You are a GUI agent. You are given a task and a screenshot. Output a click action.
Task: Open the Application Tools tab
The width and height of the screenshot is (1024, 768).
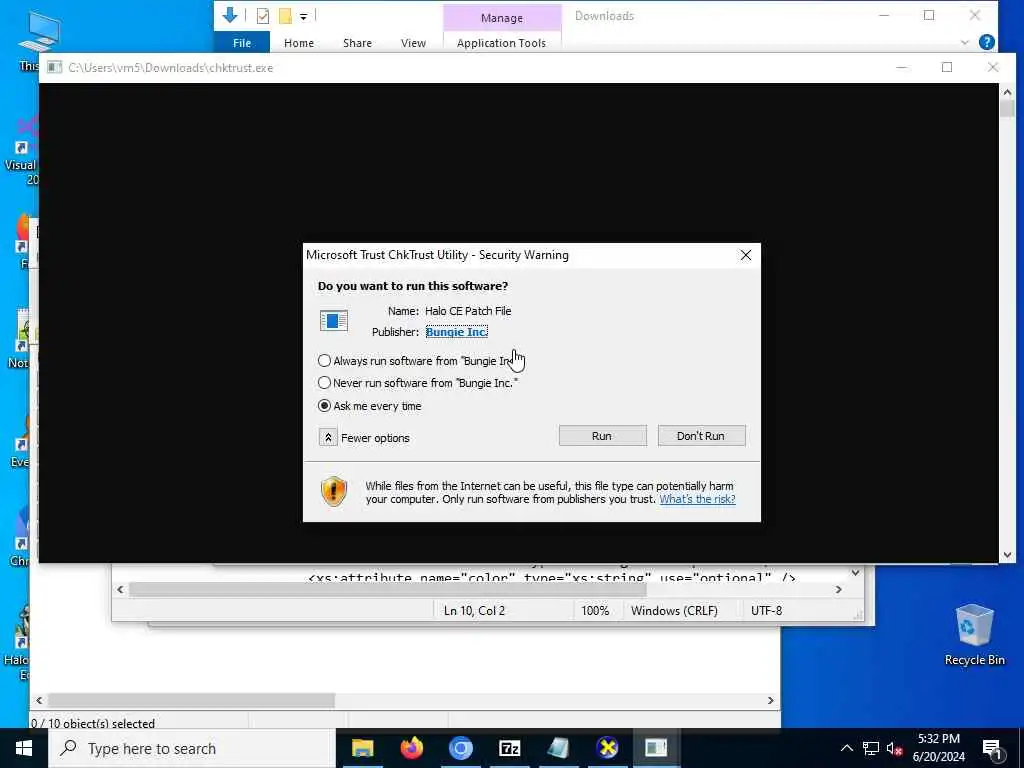[x=502, y=42]
